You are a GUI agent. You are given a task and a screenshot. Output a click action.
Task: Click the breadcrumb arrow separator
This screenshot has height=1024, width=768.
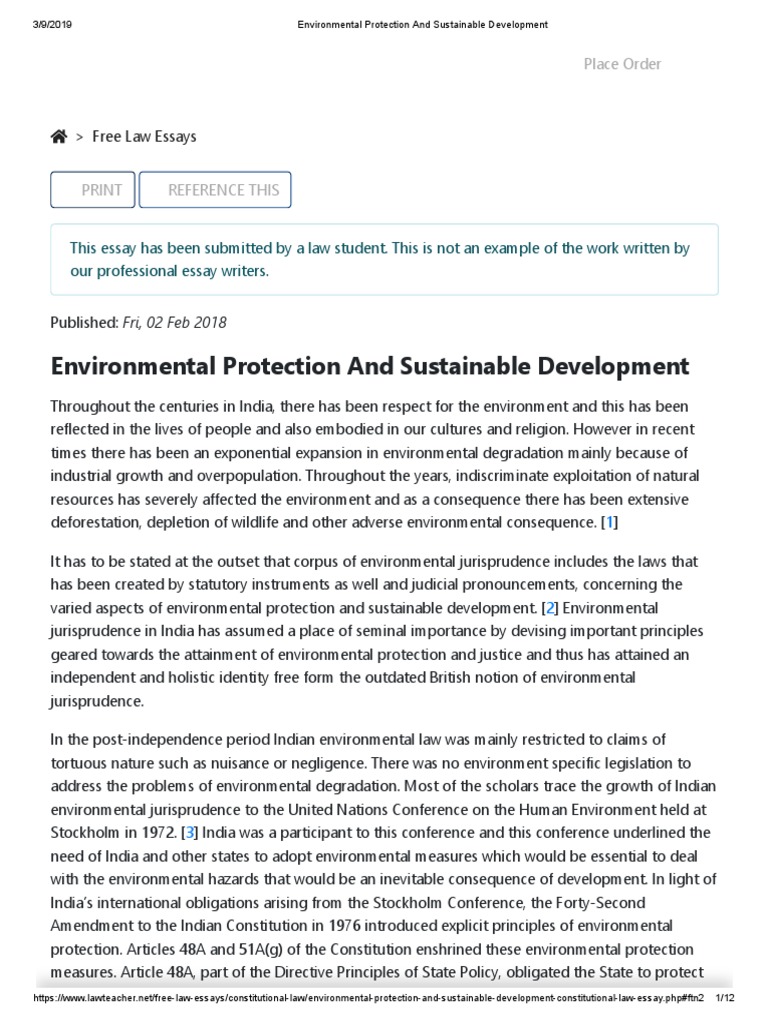(x=79, y=137)
